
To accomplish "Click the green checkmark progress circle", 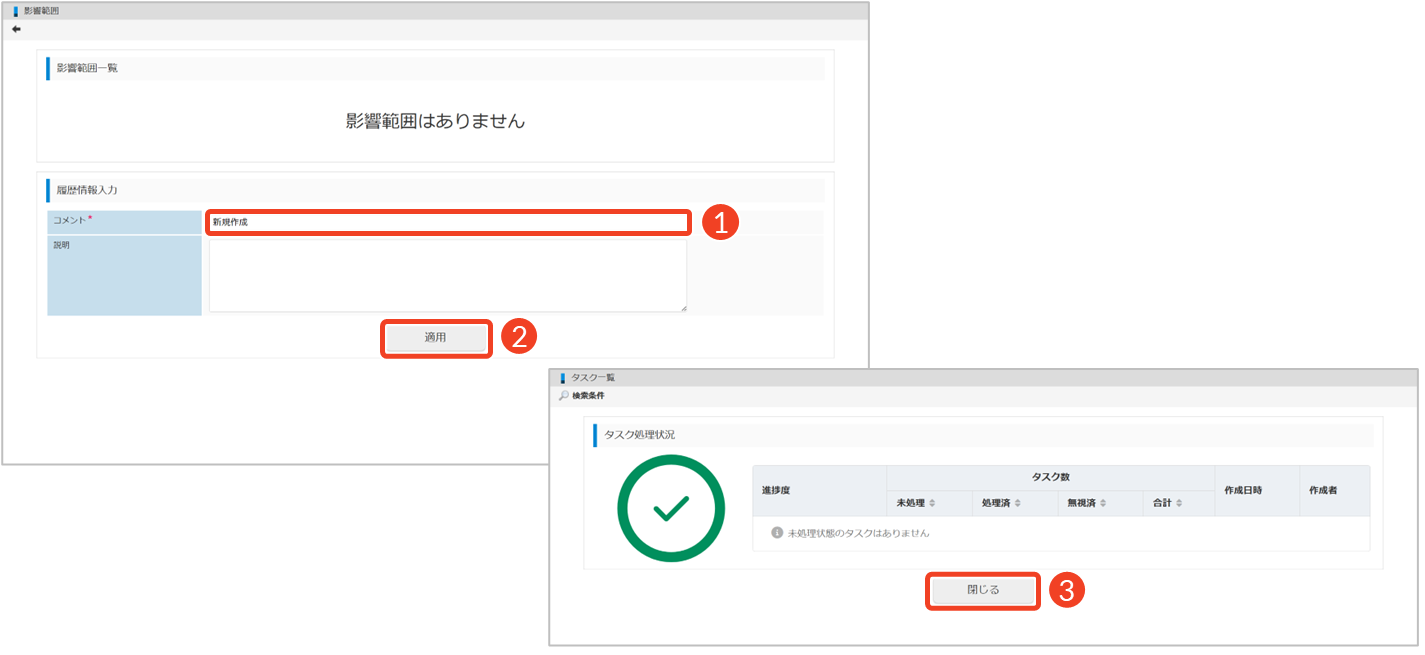I will 670,508.
